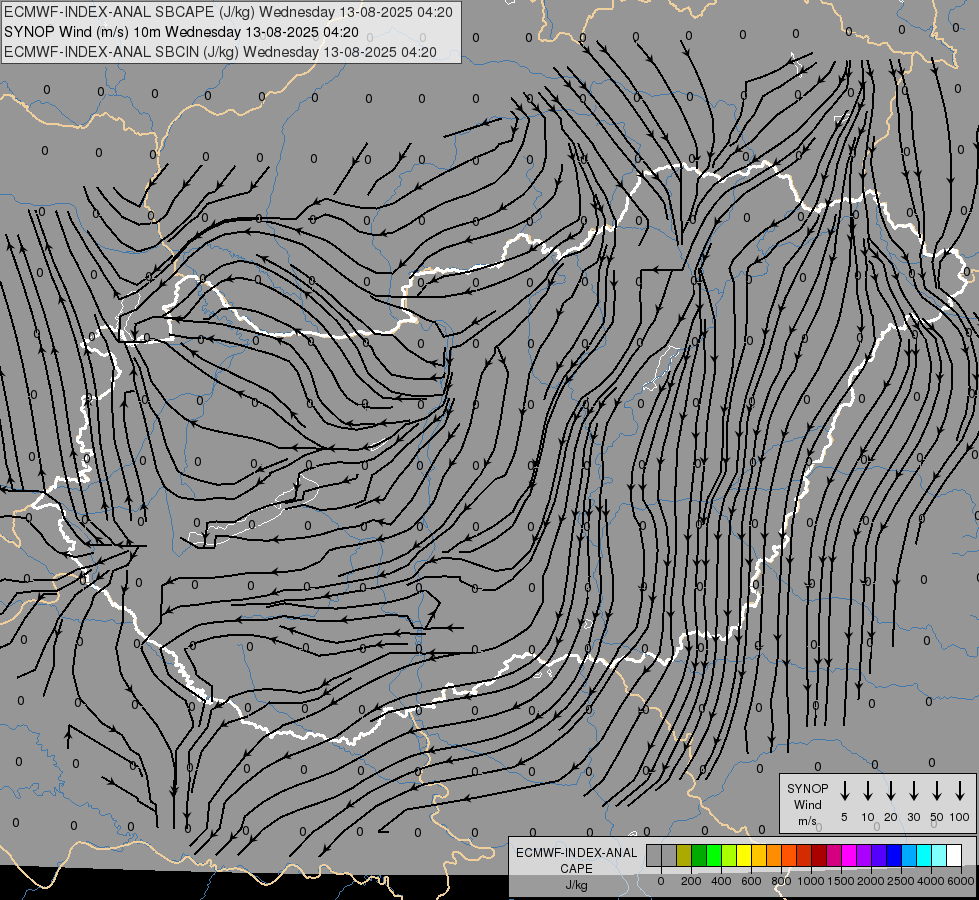Click the SBCIN title line

pos(220,52)
